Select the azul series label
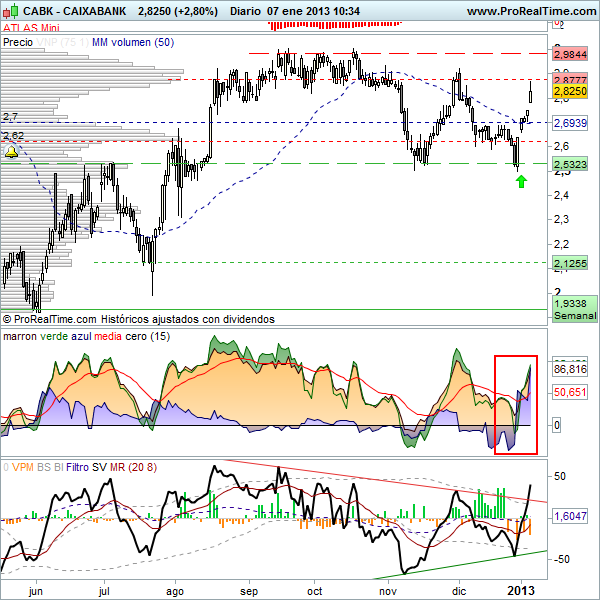 (81, 336)
